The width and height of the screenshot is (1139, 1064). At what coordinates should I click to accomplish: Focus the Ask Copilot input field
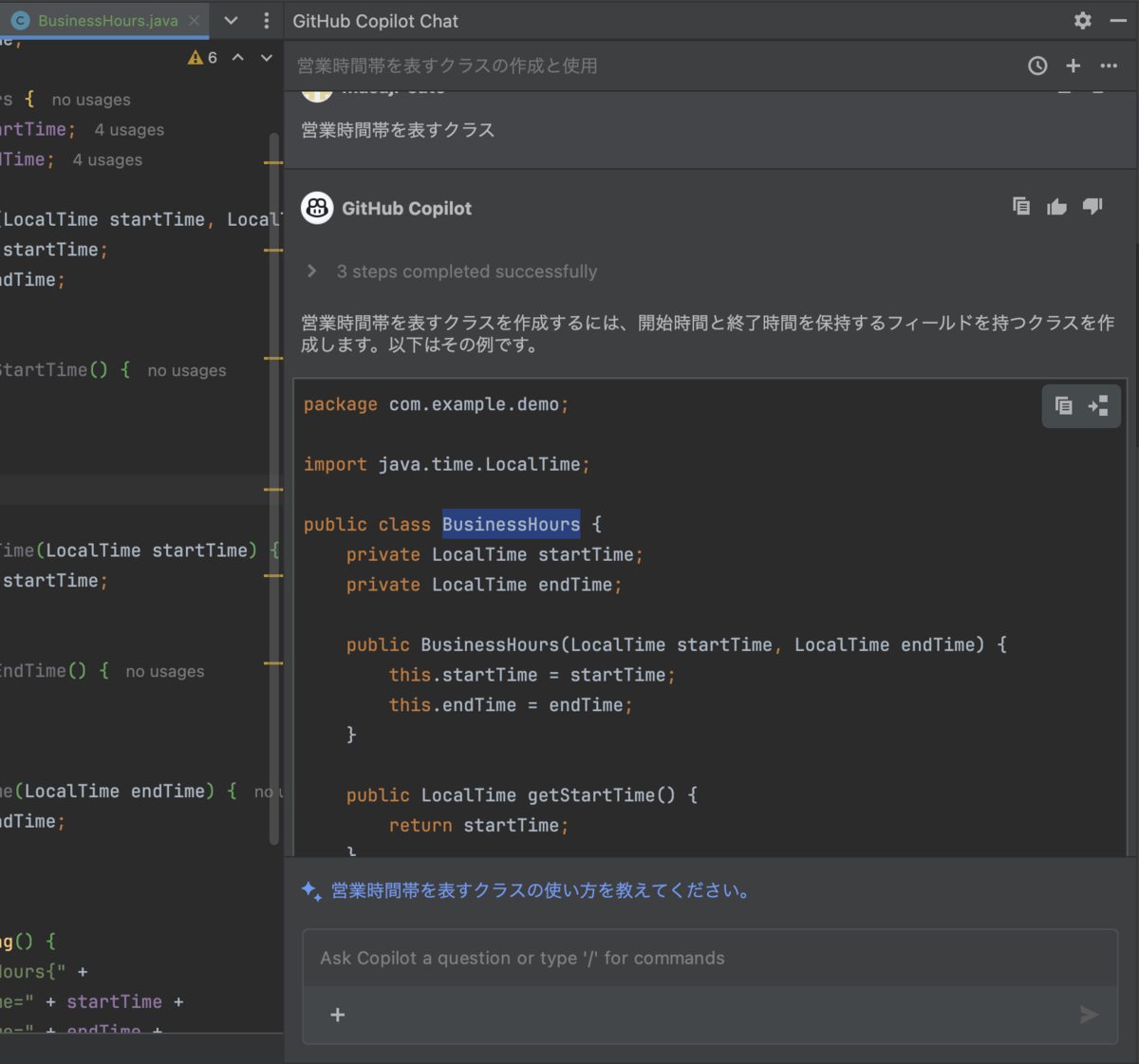pos(710,959)
